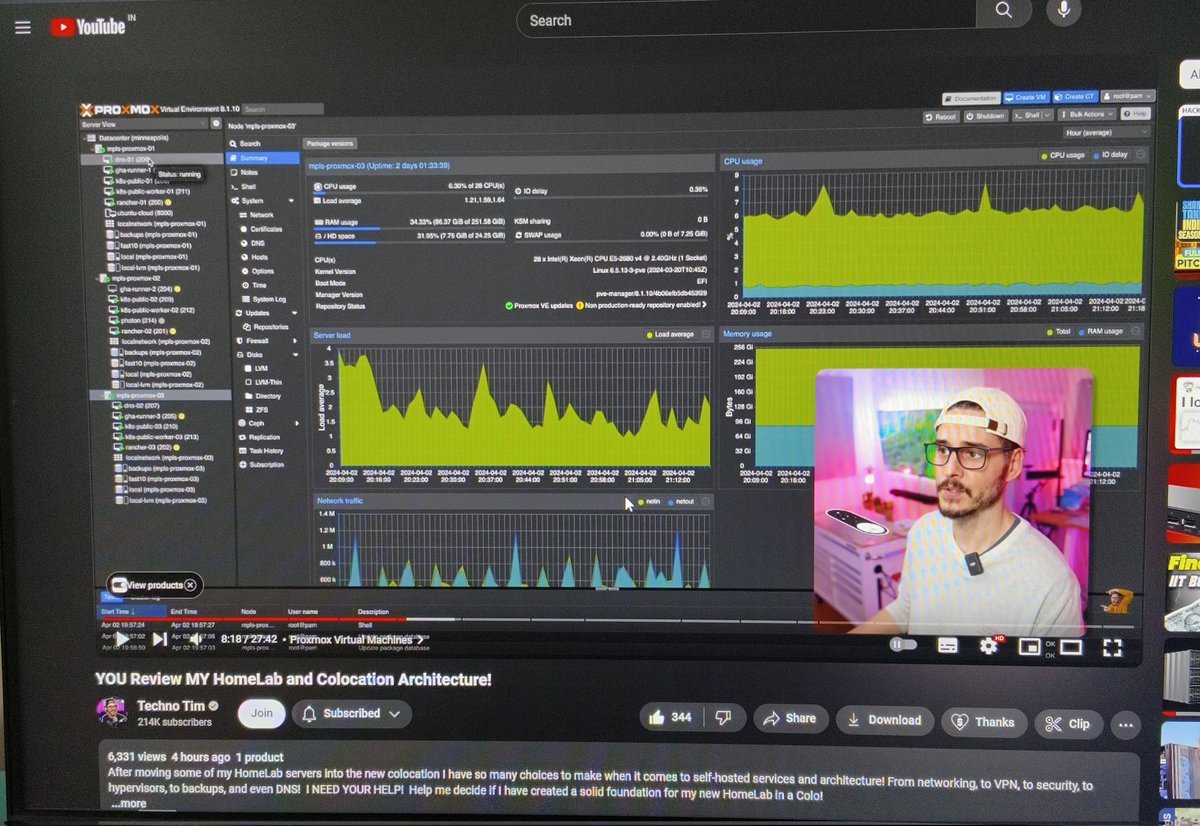Click the Shutdown button

985,116
